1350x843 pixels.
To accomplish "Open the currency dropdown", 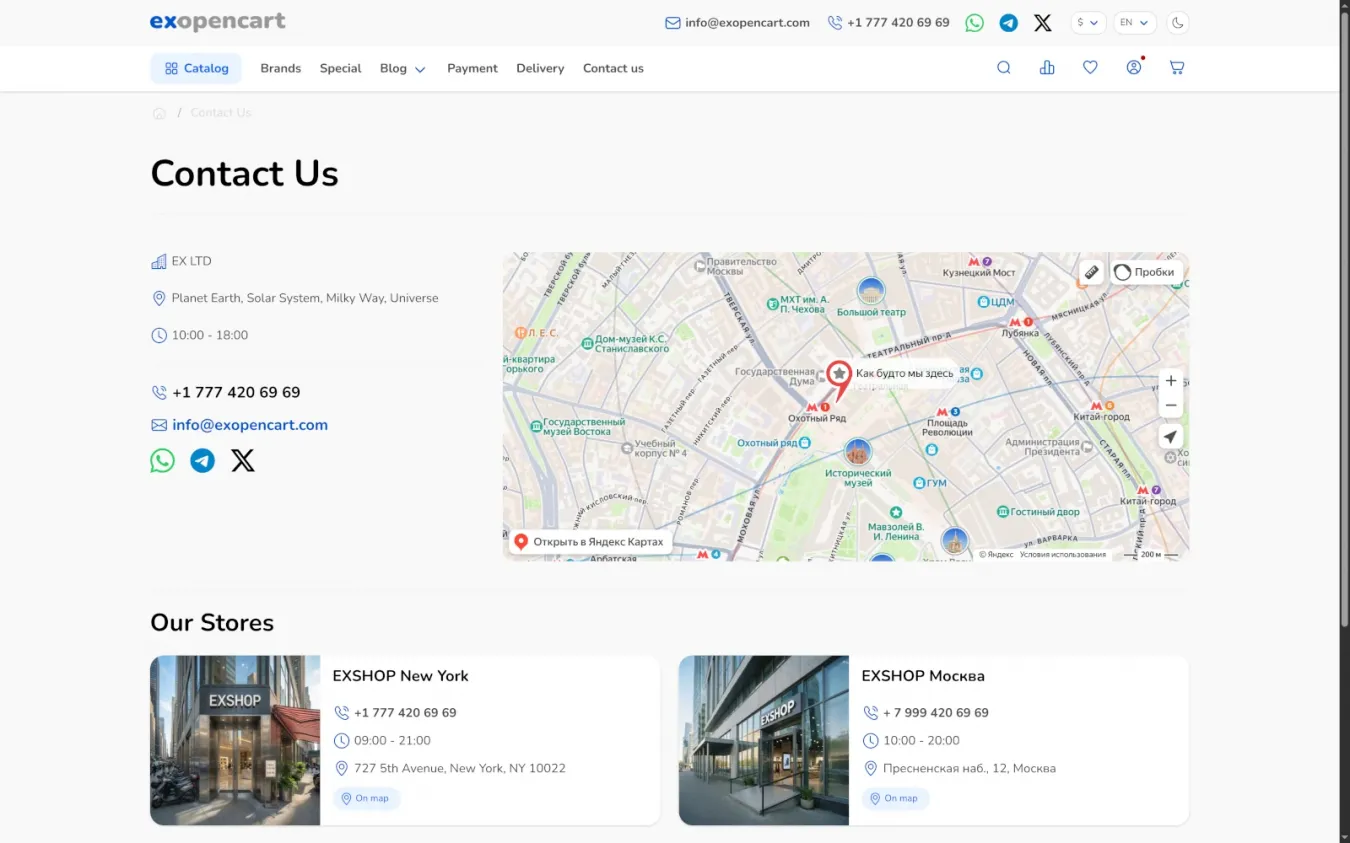I will coord(1087,23).
